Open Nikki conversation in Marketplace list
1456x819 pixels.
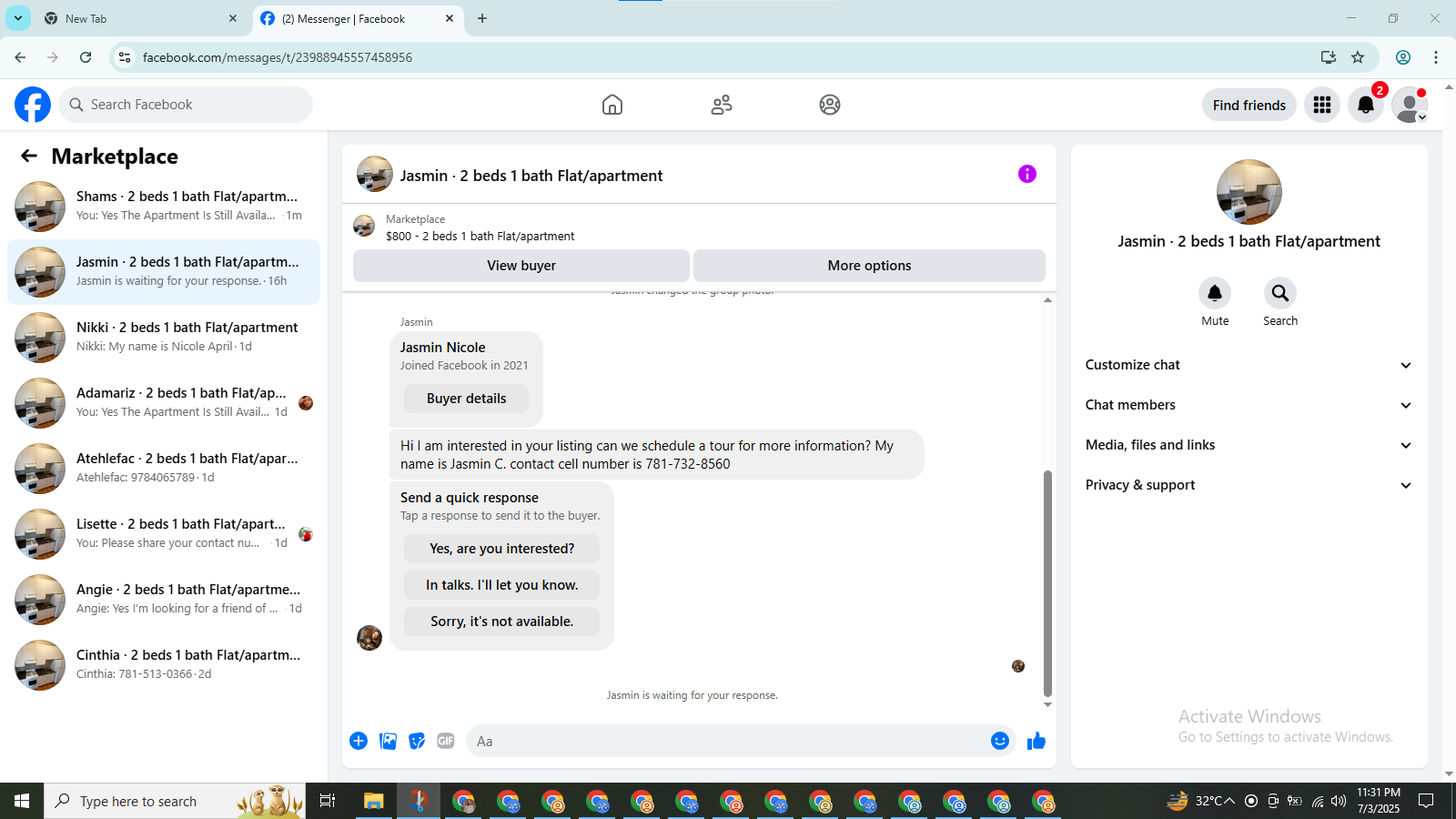[164, 338]
